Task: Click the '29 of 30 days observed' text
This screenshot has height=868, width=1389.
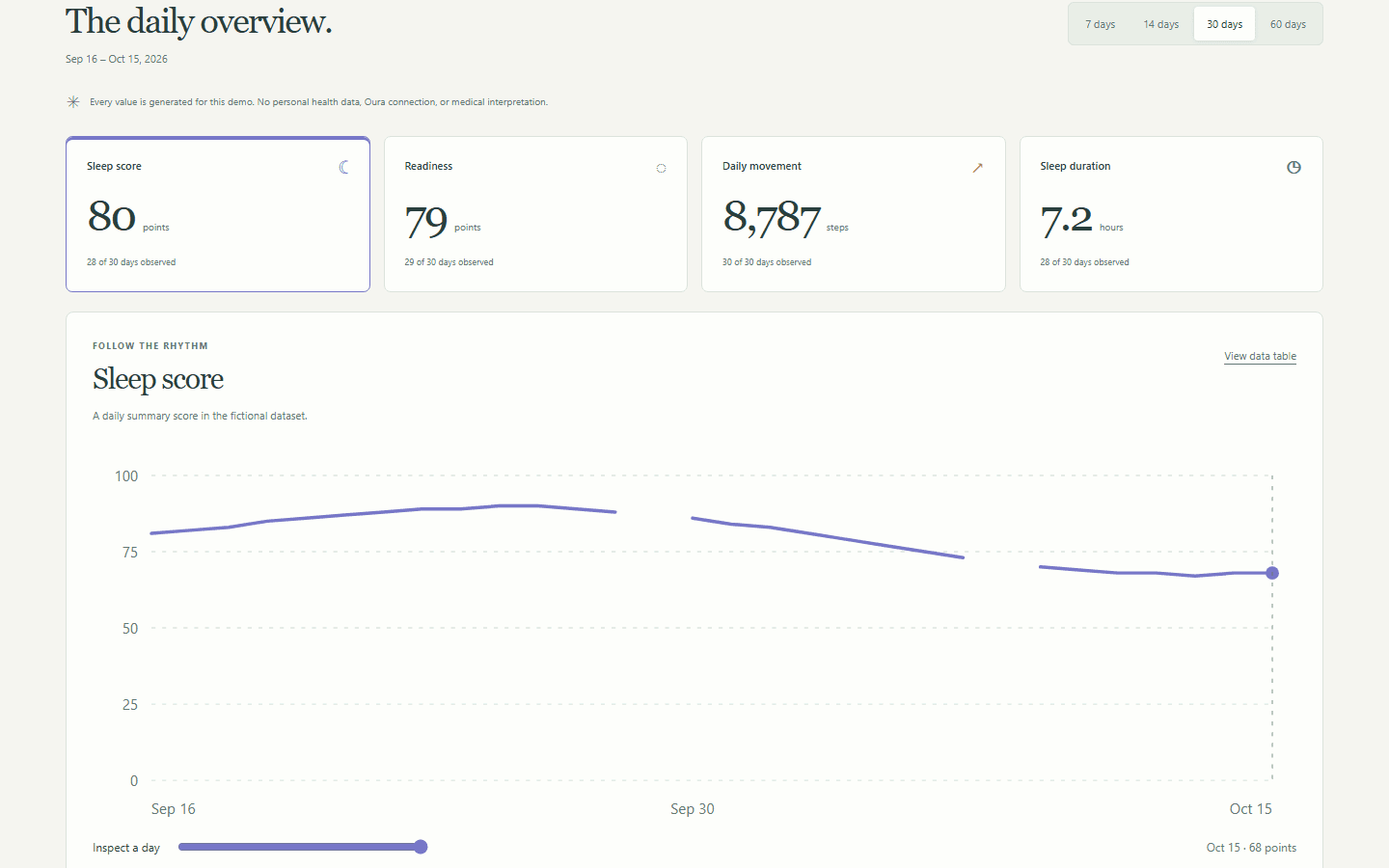Action: coord(449,262)
